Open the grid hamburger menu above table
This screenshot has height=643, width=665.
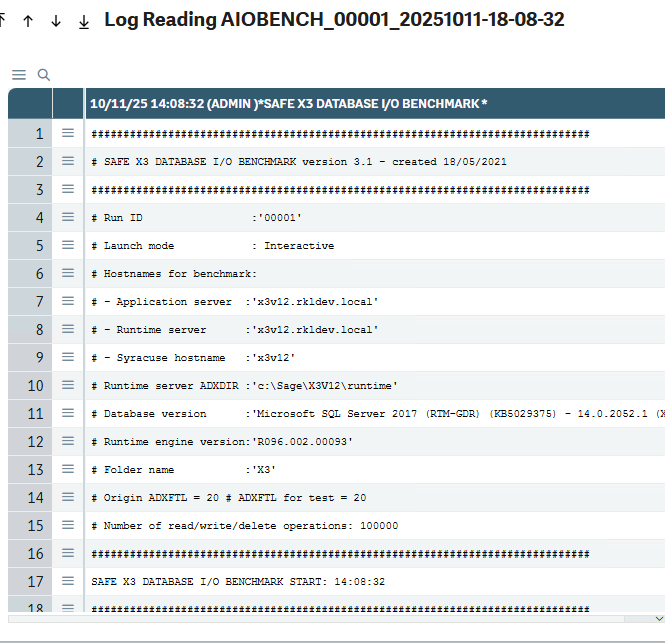point(19,75)
